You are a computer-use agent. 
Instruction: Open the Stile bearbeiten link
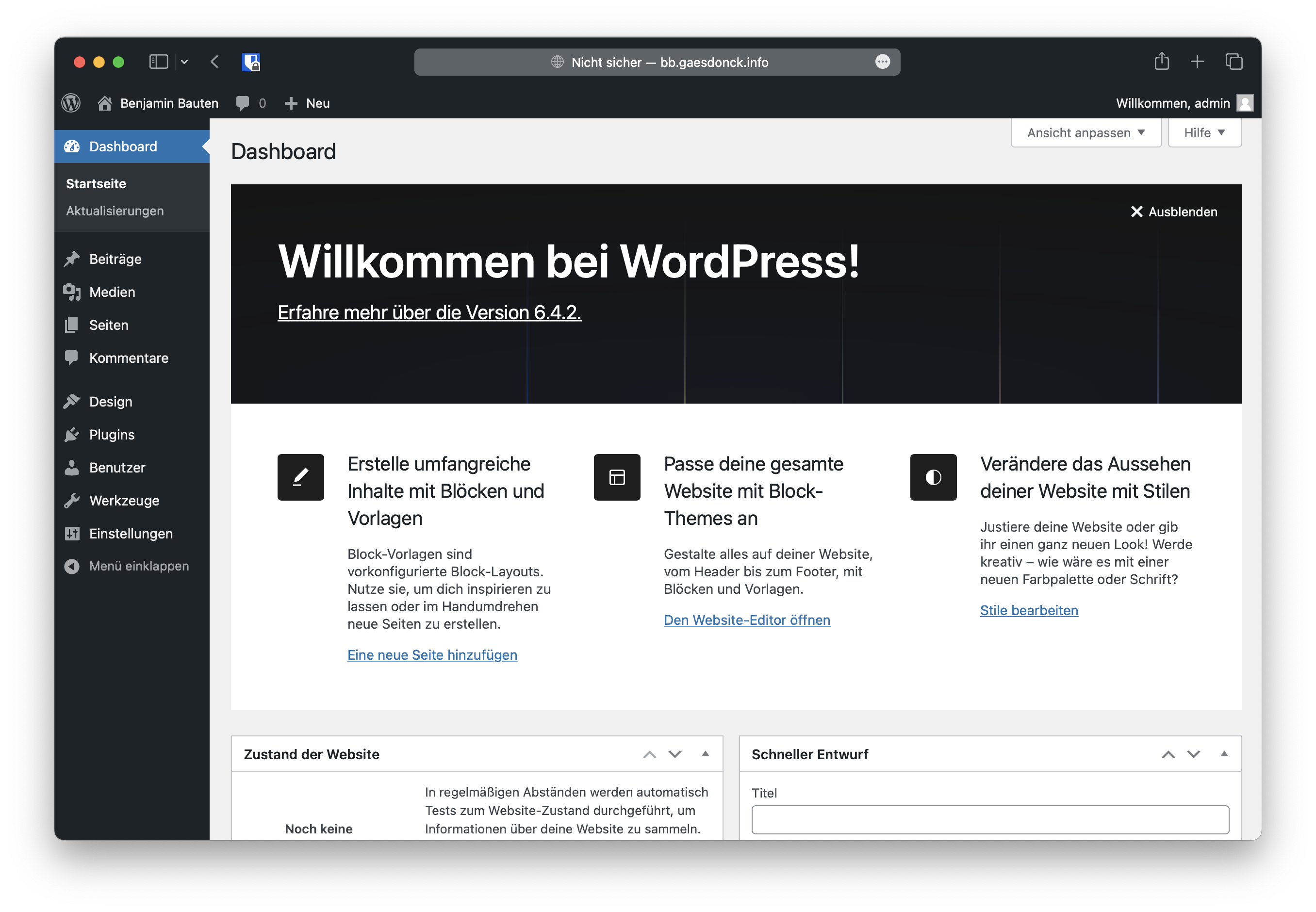1029,610
